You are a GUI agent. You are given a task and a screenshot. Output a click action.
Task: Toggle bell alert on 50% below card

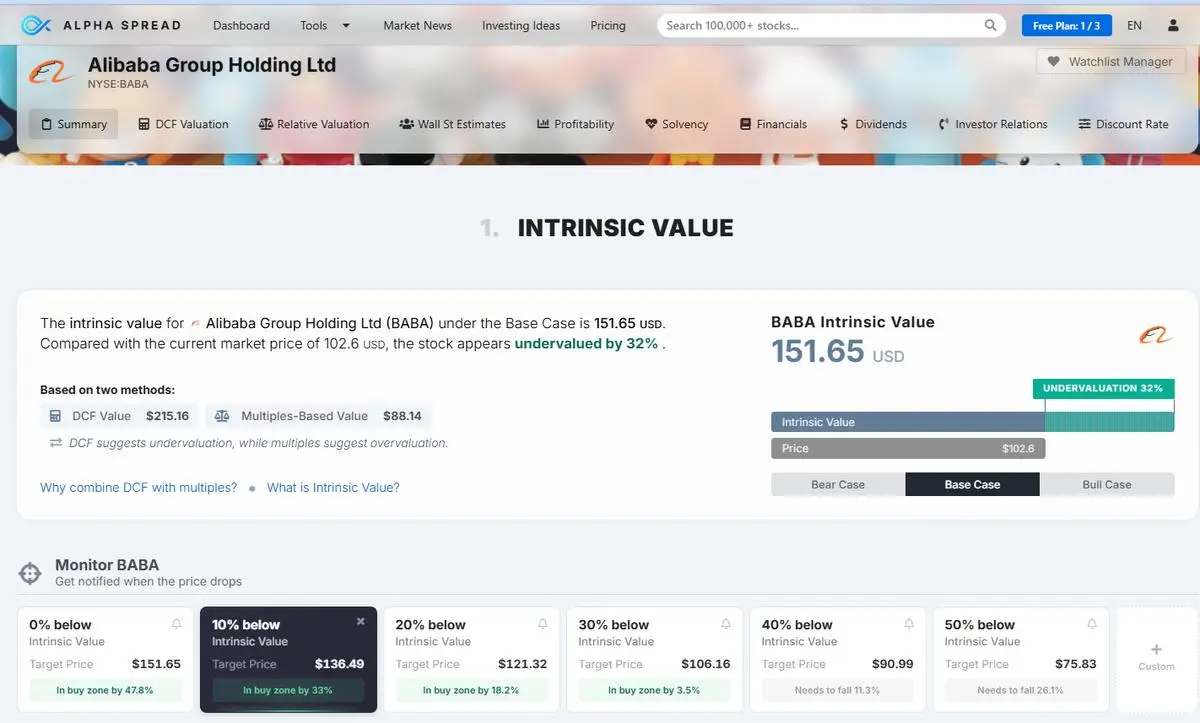click(1092, 624)
